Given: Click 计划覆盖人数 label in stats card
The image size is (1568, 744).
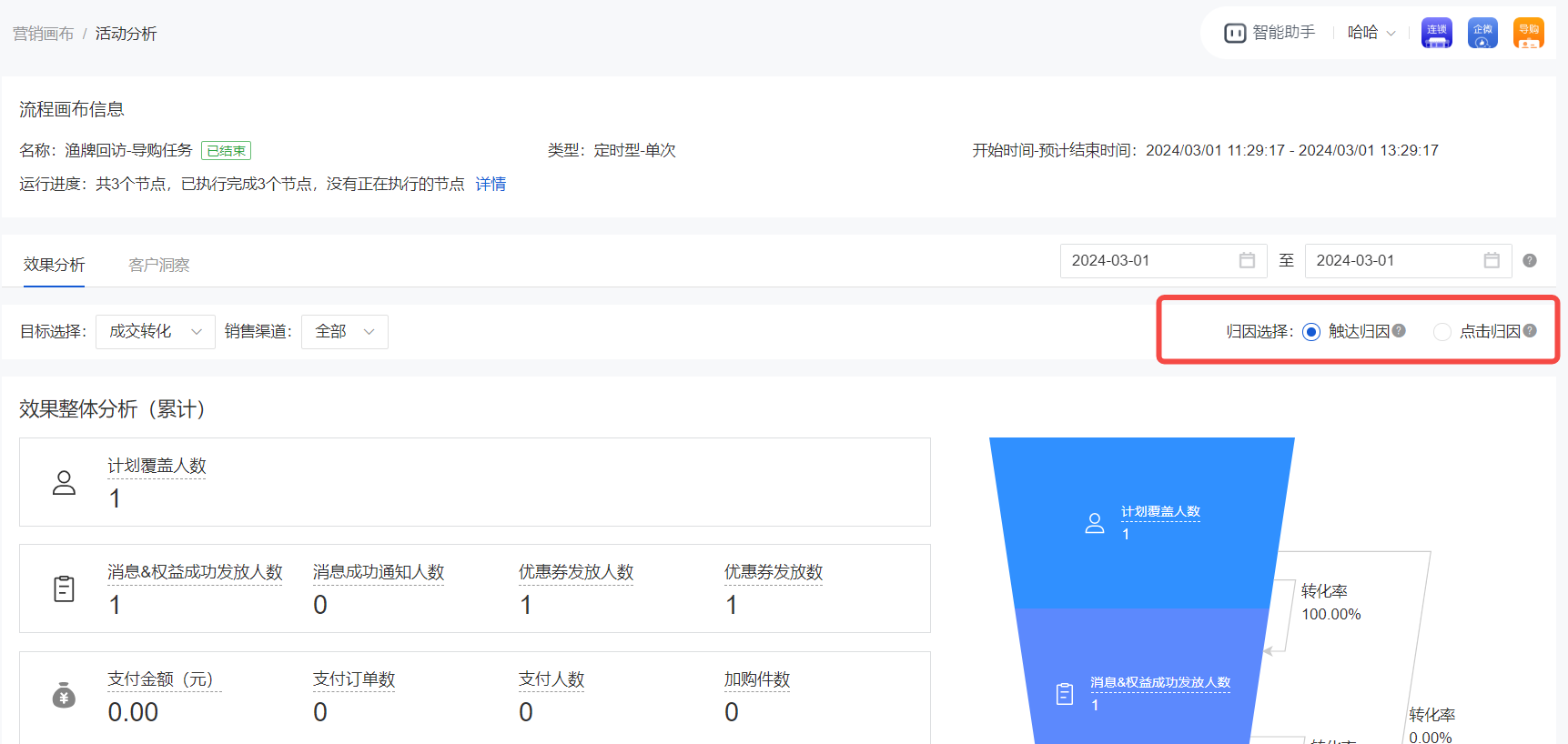Looking at the screenshot, I should click(157, 466).
